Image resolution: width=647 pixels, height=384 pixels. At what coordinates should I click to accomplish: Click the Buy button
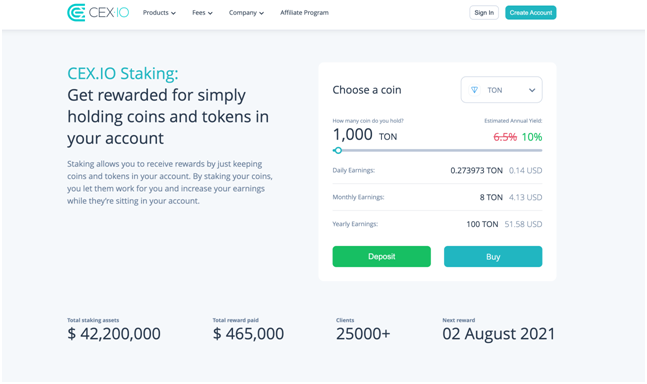tap(493, 257)
